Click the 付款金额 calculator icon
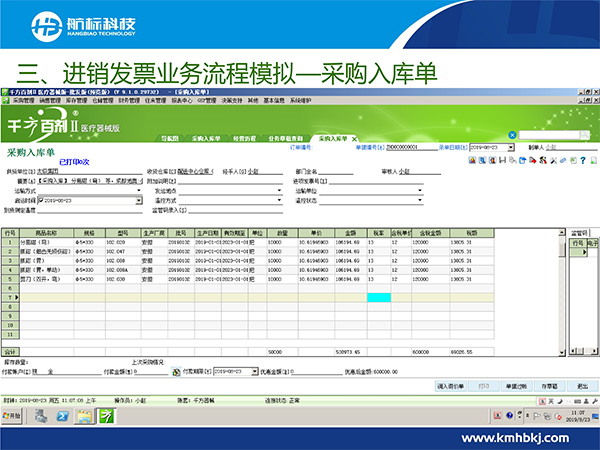The image size is (600, 450). pos(176,372)
